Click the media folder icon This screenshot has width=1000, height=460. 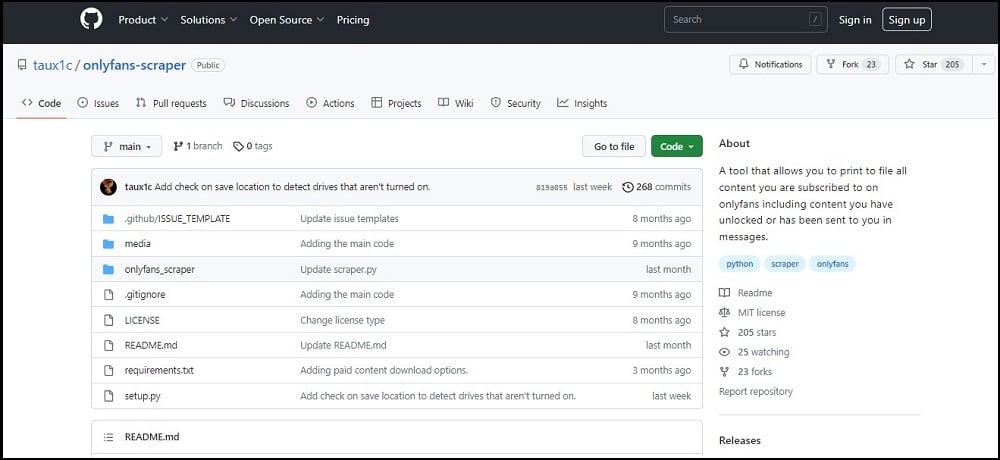108,244
